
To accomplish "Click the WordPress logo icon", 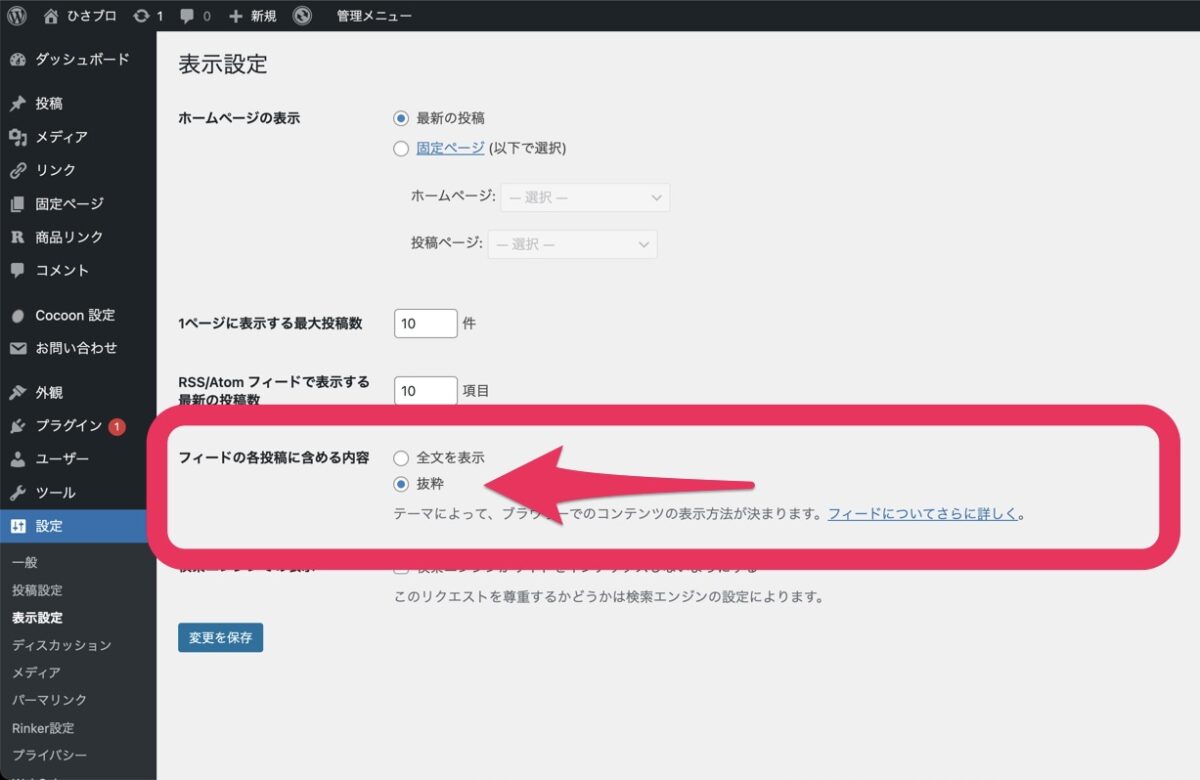I will [17, 16].
